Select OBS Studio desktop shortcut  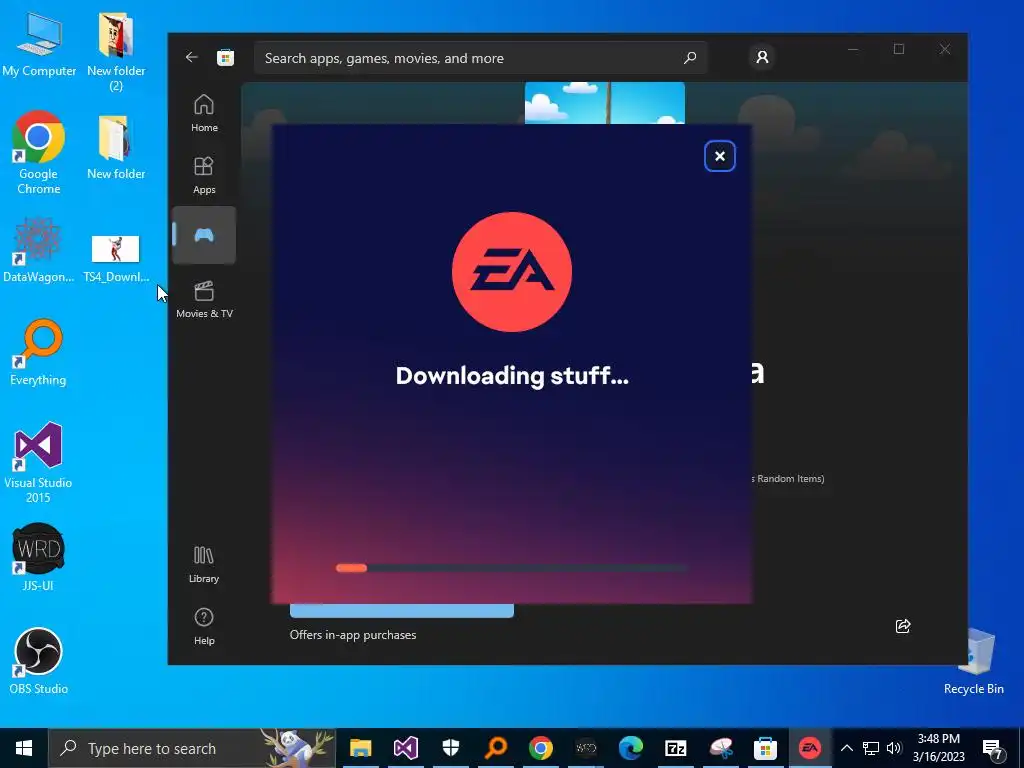[x=38, y=661]
